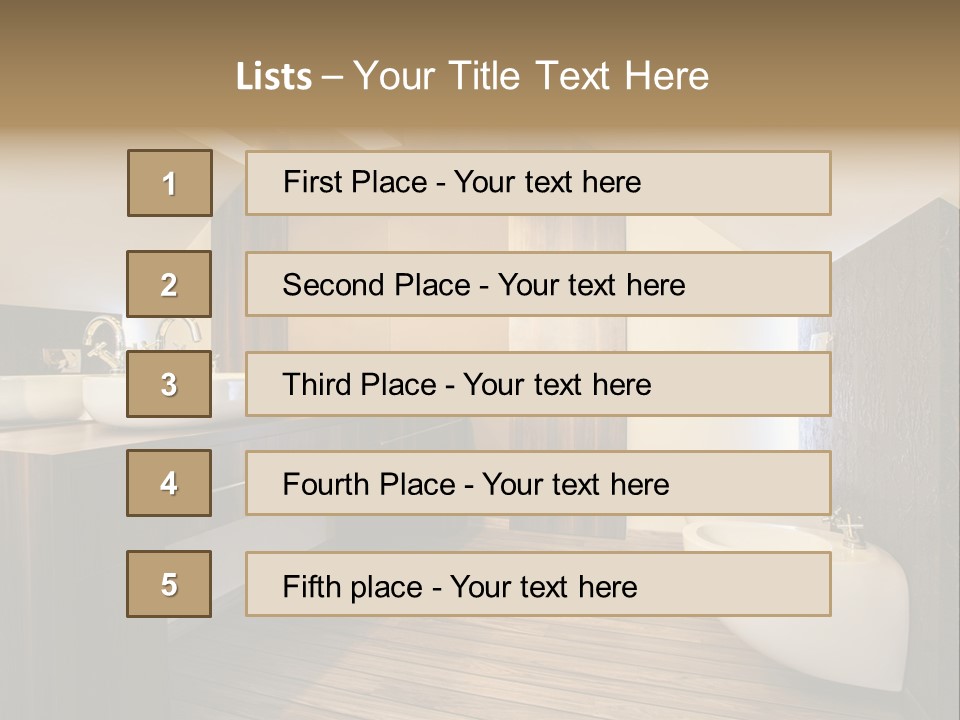The width and height of the screenshot is (960, 720).
Task: Click the slide title text
Action: pyautogui.click(x=472, y=76)
